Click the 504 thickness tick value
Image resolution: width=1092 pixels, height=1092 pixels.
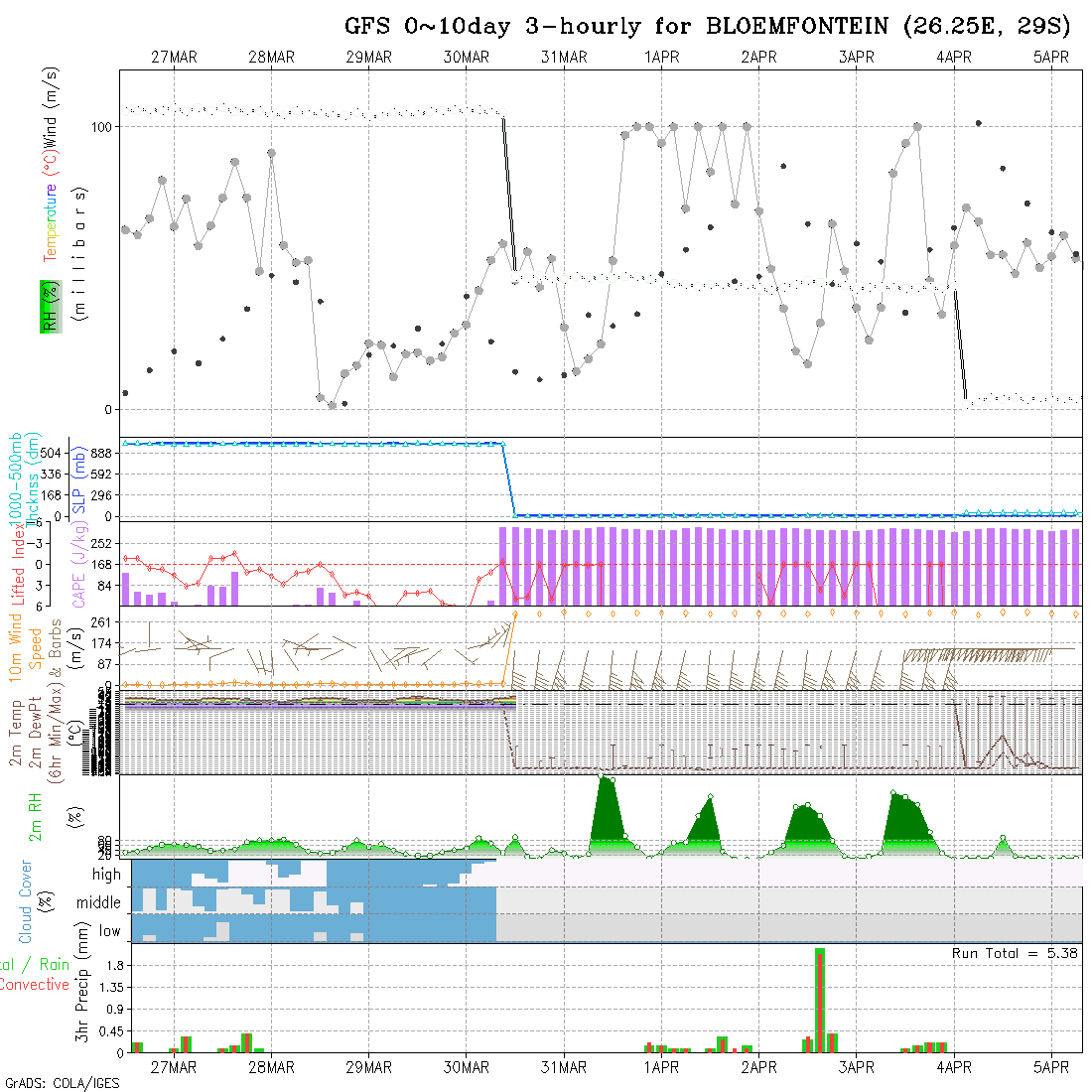click(51, 454)
